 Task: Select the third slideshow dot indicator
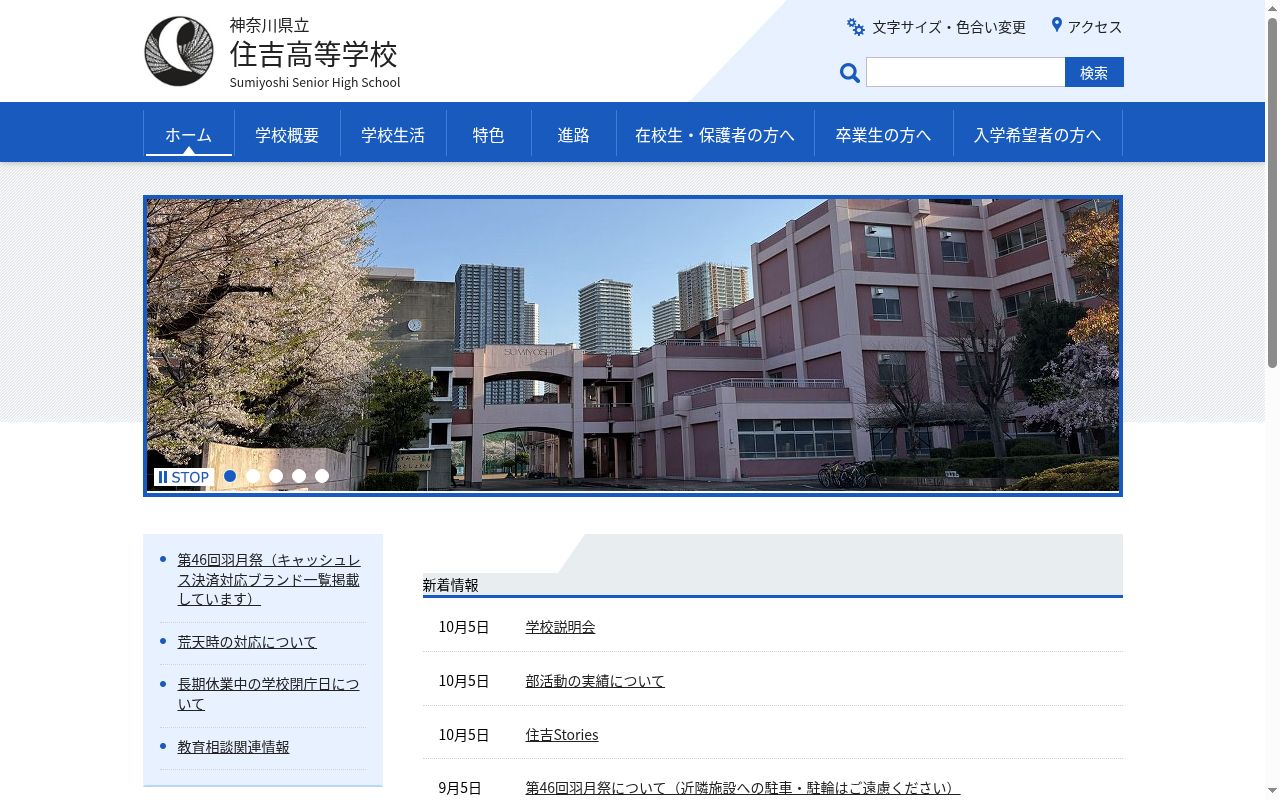pos(276,476)
